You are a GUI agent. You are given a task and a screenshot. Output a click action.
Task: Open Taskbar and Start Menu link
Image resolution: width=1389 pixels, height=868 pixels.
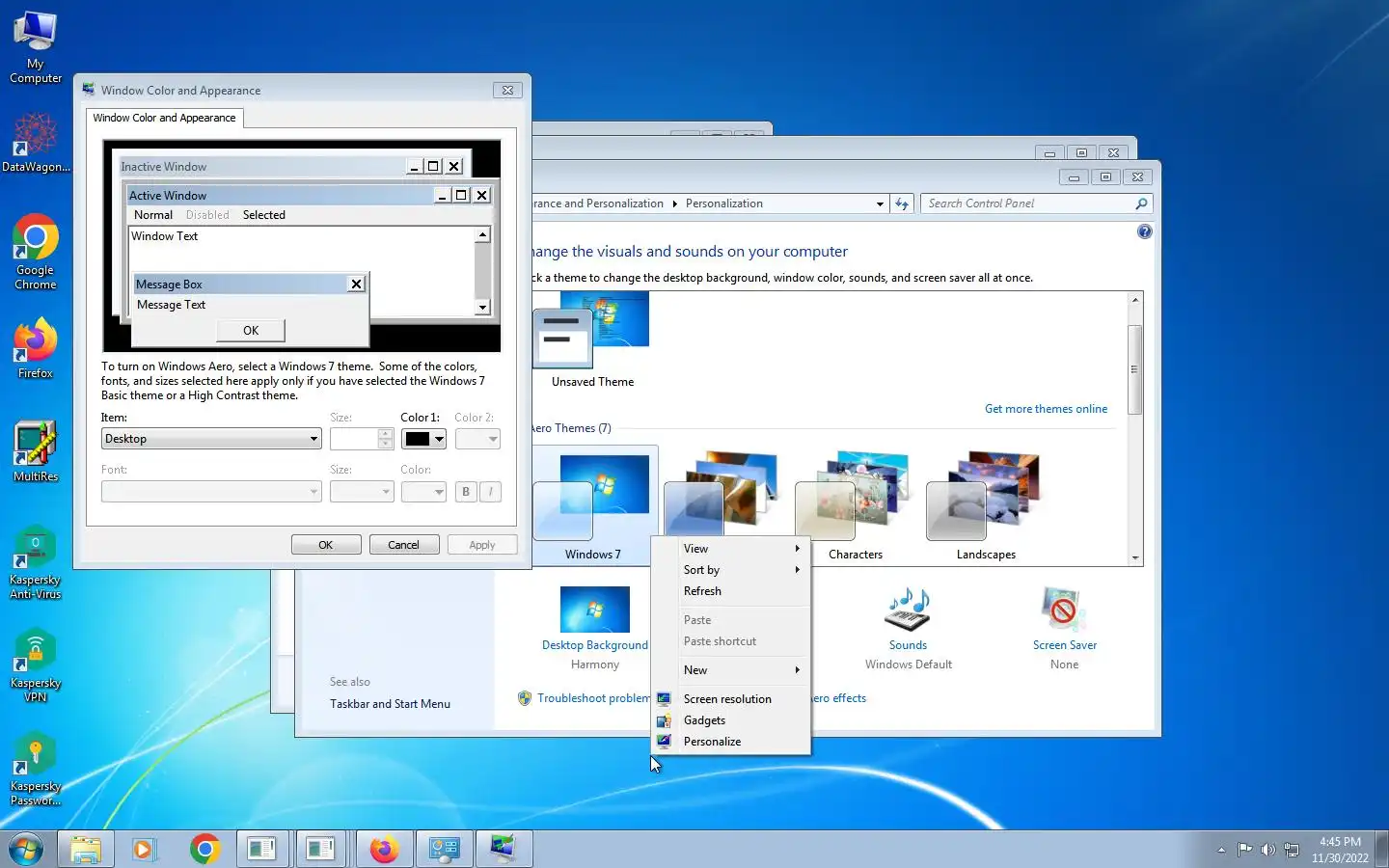[390, 704]
